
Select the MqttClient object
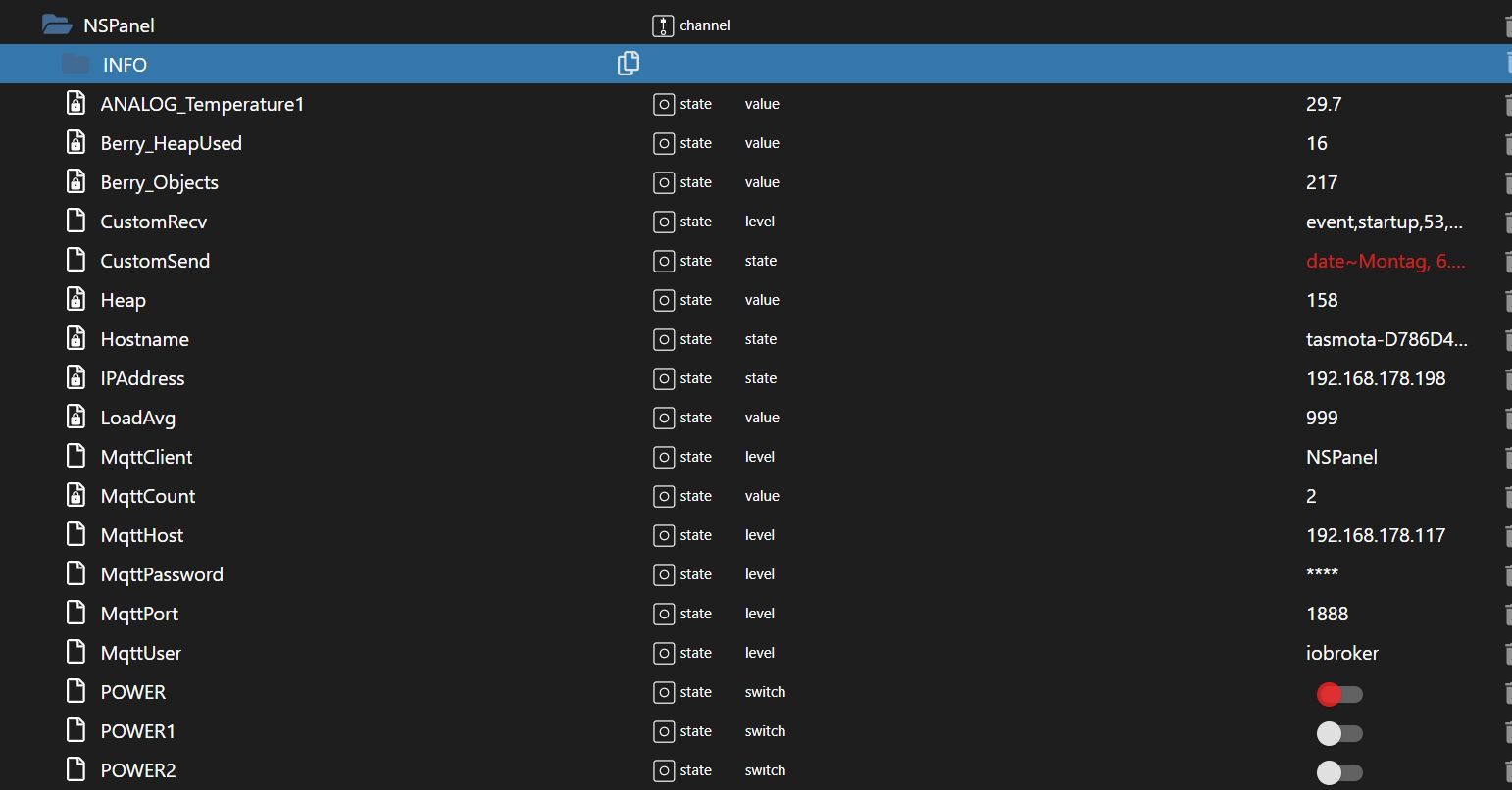point(146,457)
